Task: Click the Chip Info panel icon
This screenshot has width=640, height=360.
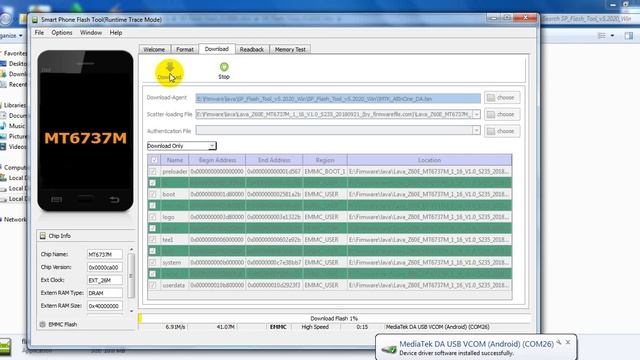Action: click(43, 236)
